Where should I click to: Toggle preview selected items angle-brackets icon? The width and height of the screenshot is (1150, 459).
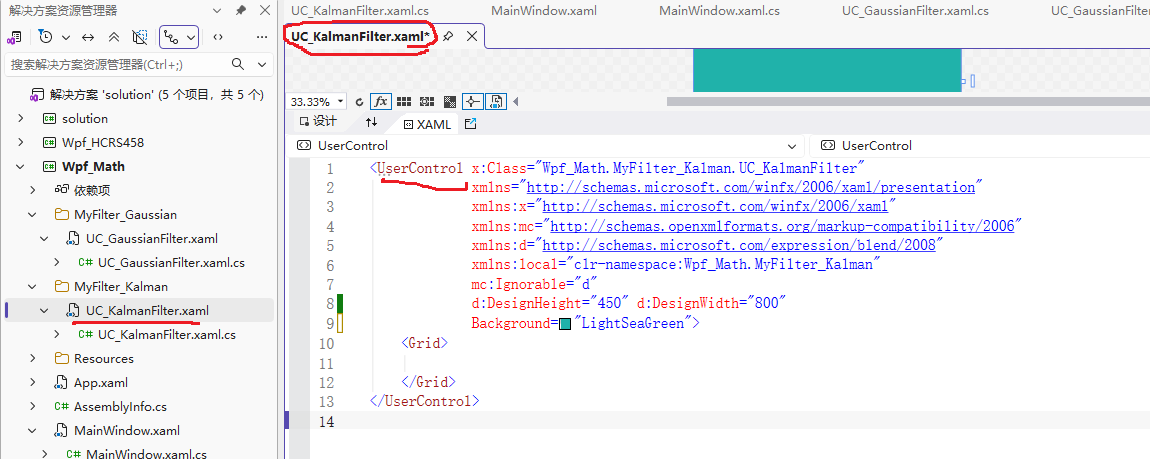tap(218, 37)
